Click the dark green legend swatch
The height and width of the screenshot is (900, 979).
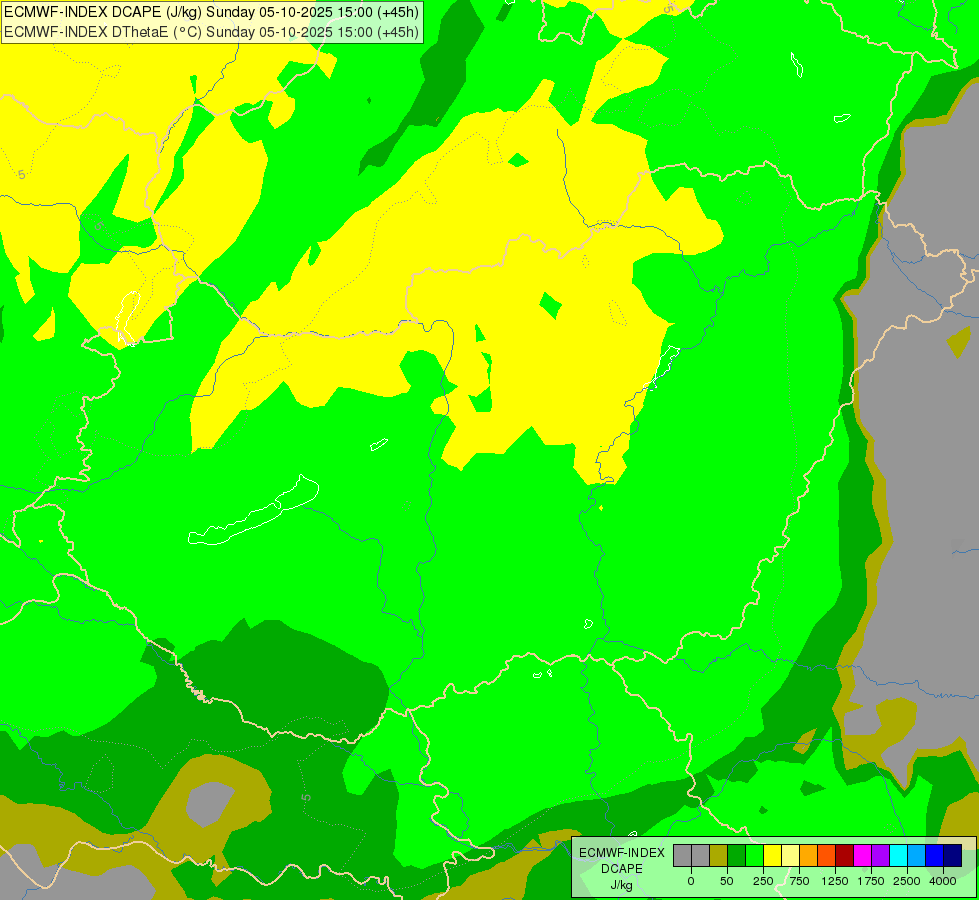point(736,855)
